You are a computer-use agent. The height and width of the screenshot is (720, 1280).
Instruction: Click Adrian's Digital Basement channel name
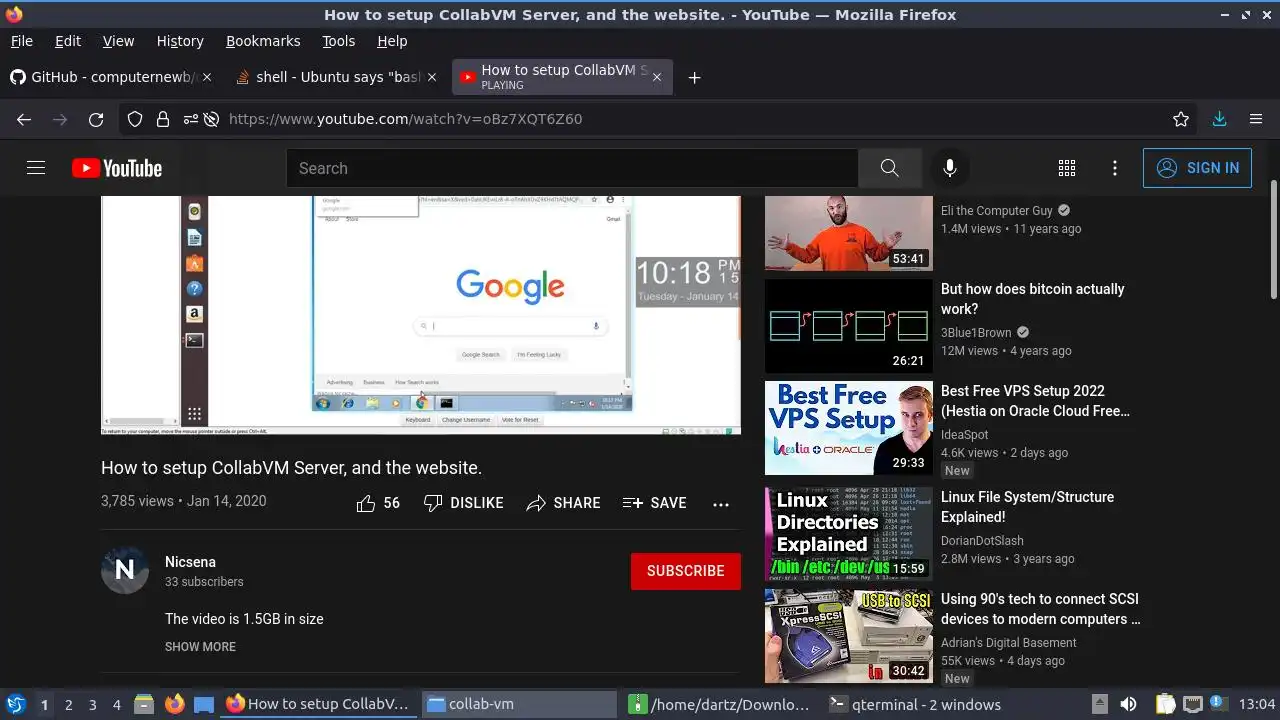click(x=1008, y=643)
